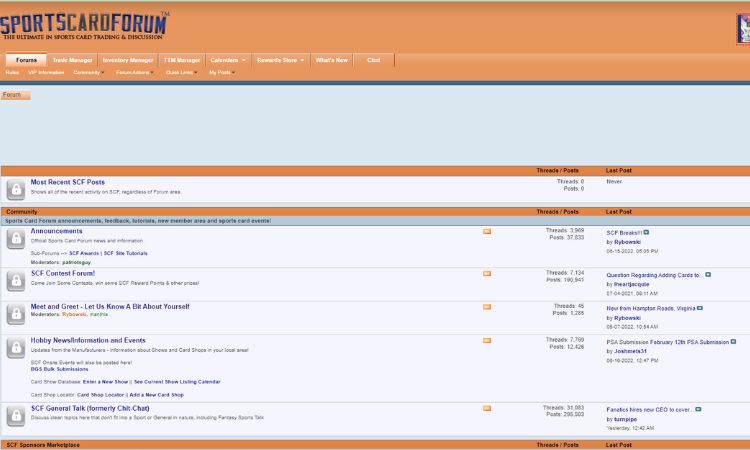Viewport: 750px width, 450px height.
Task: Click Add a New Card Shop link
Action: tap(156, 395)
